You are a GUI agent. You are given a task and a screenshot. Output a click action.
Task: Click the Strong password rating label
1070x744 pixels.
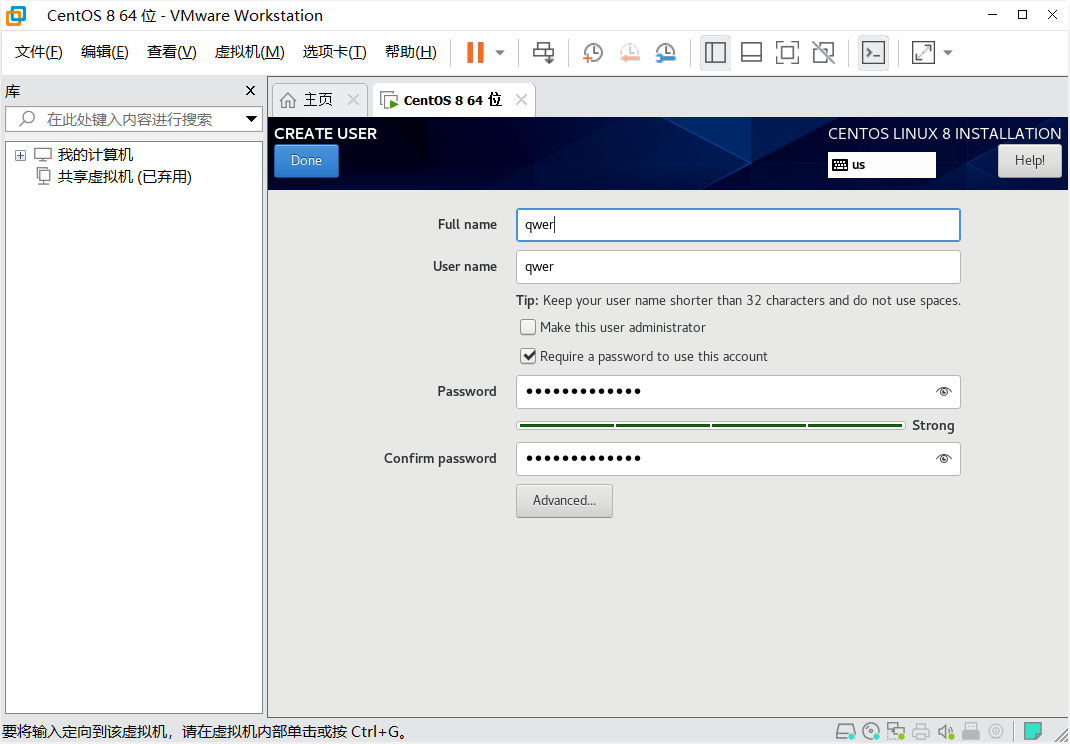click(x=933, y=425)
